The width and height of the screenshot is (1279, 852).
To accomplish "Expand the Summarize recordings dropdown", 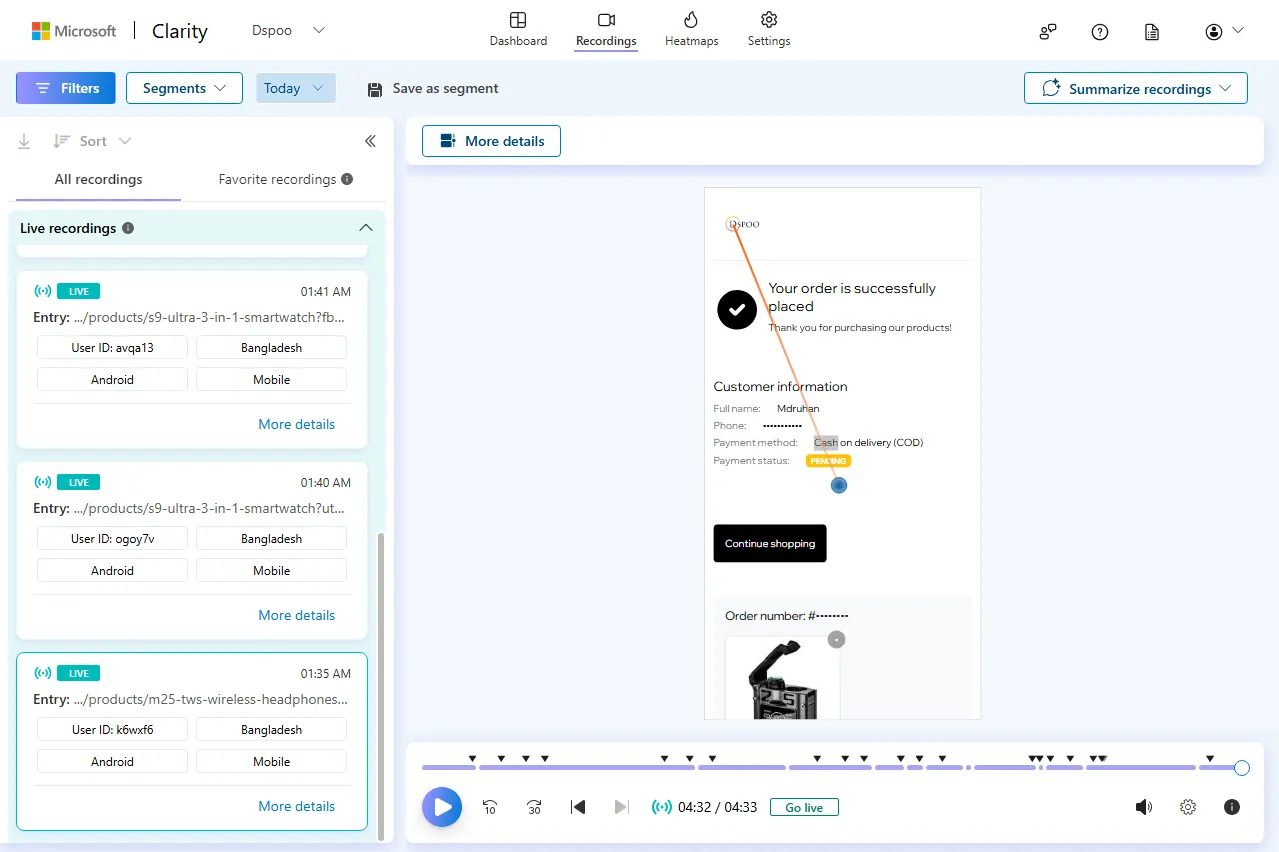I will coord(1136,88).
